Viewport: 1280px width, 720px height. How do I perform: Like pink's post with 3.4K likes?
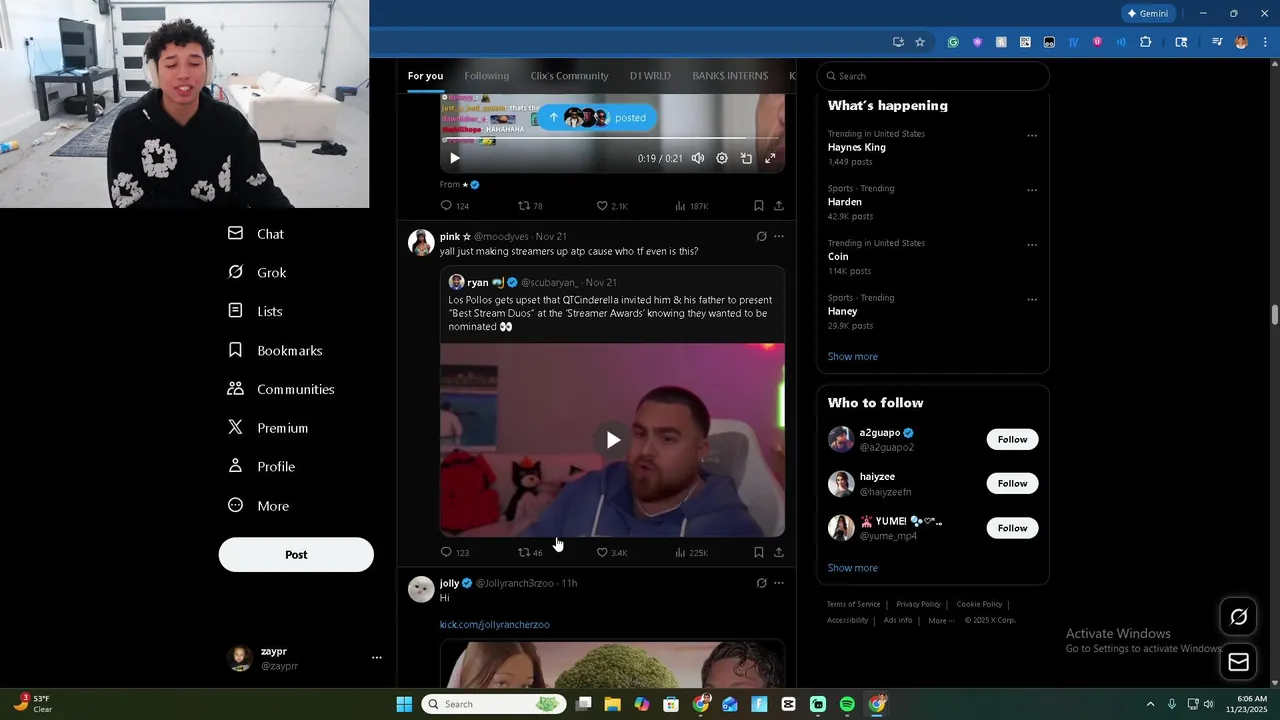tap(612, 553)
